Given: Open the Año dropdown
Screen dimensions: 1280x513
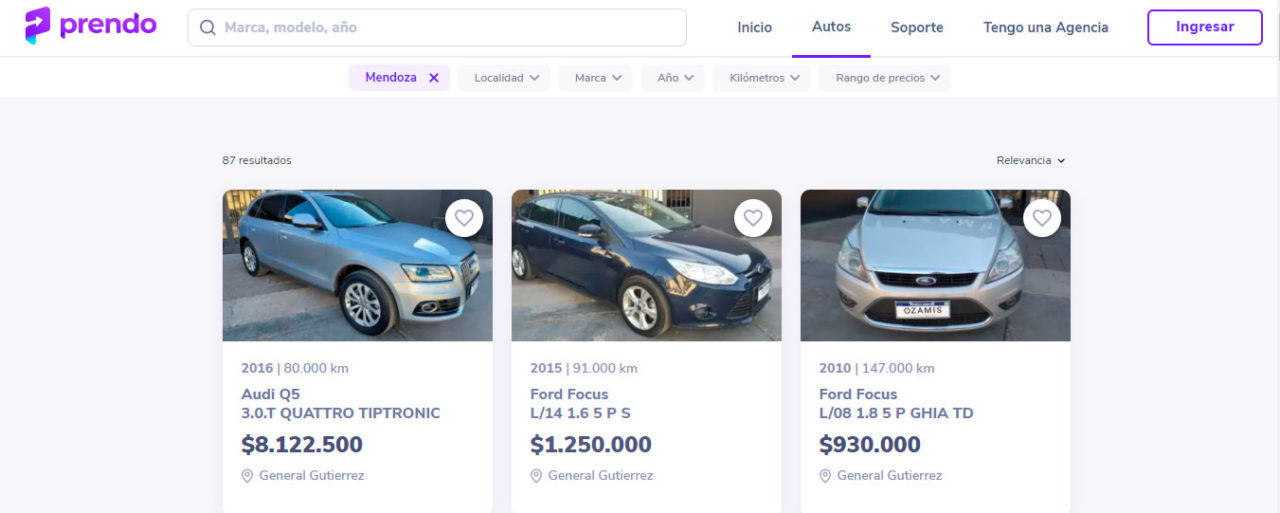Looking at the screenshot, I should pos(674,78).
